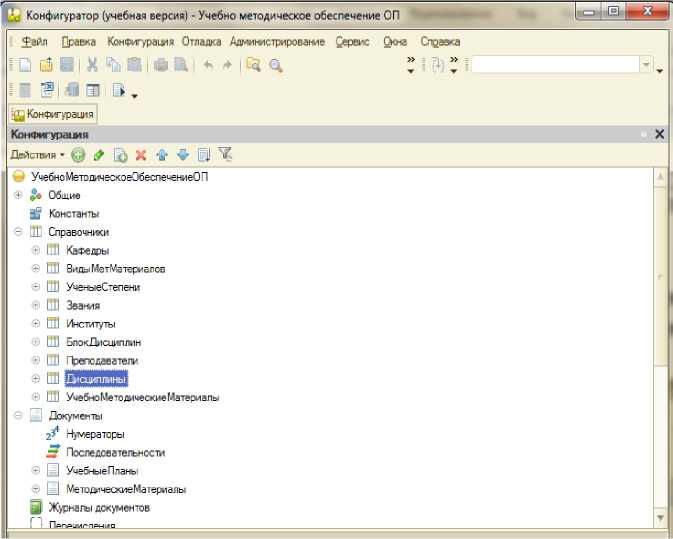
Task: Click the magnifier search icon in main toolbar
Action: (x=275, y=65)
